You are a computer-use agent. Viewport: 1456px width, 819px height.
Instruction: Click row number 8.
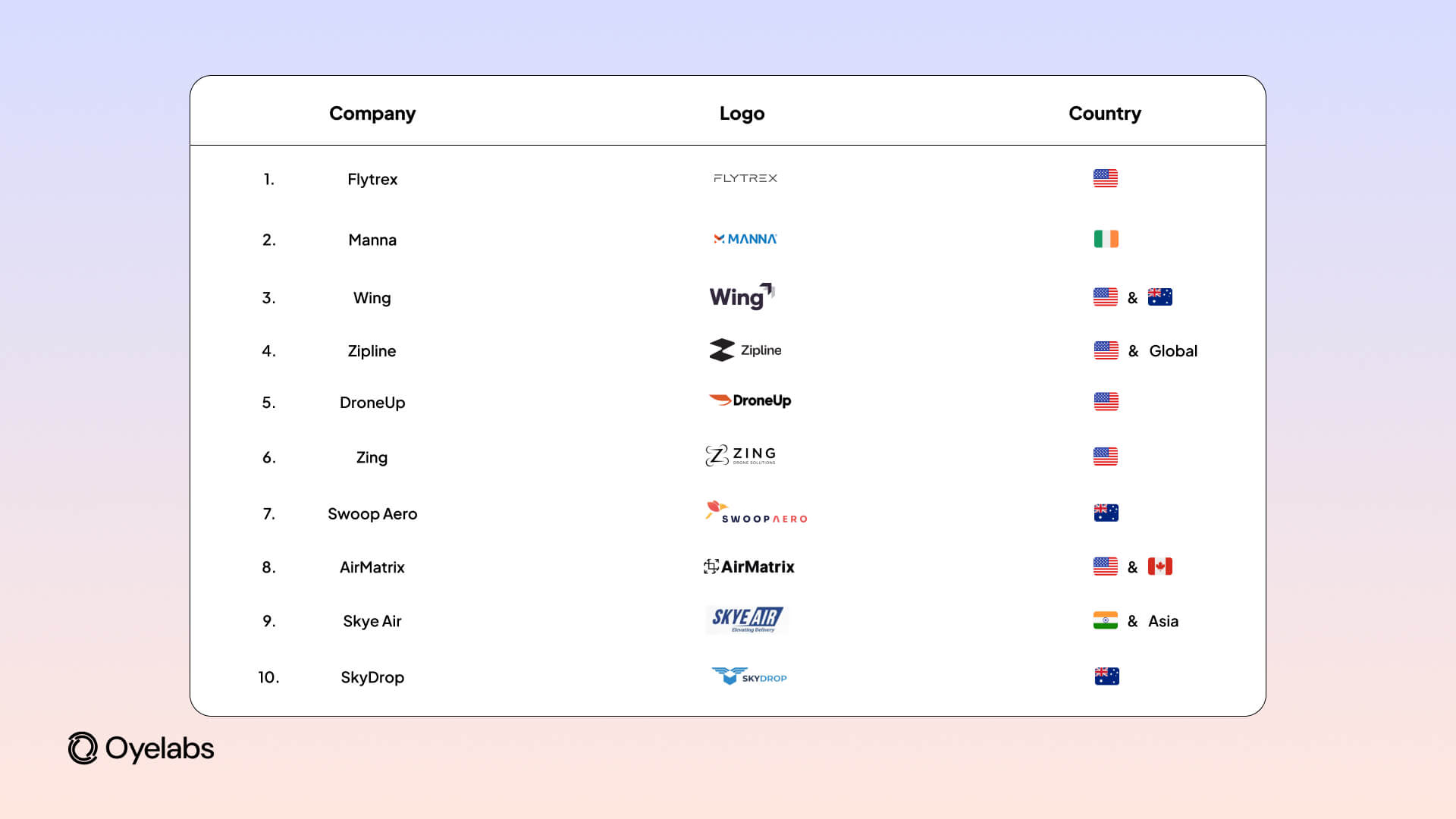pos(269,567)
